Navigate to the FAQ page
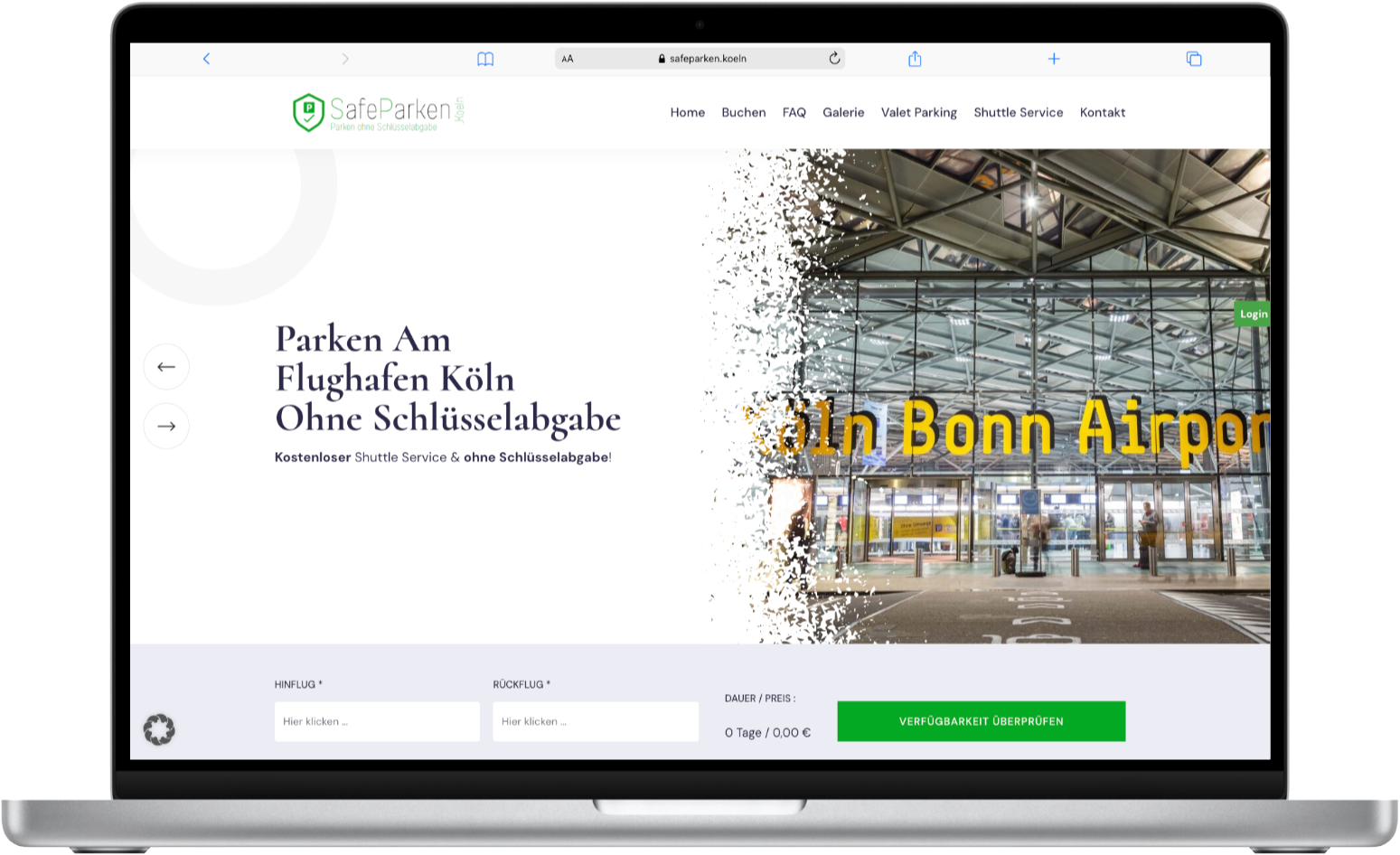The width and height of the screenshot is (1400, 855). click(x=794, y=113)
